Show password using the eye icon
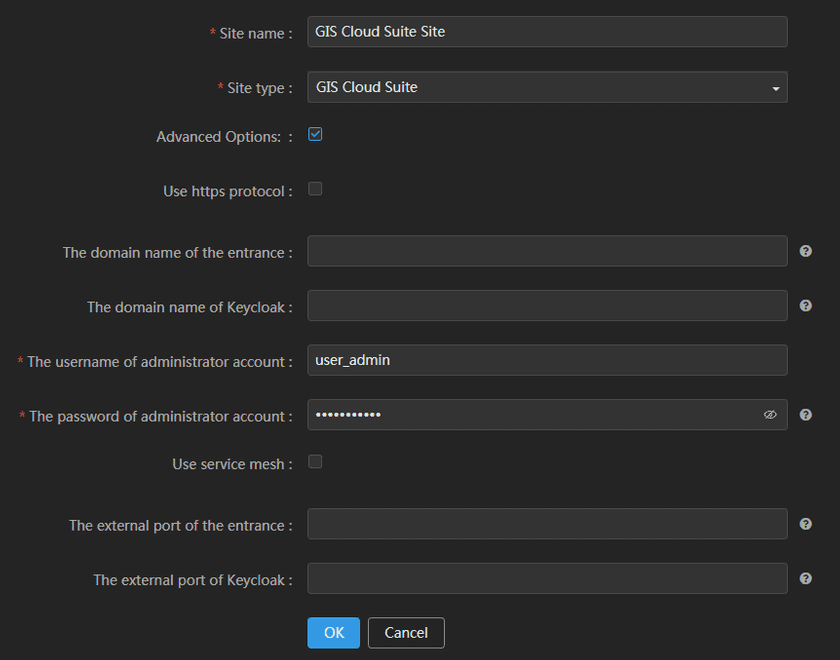This screenshot has height=660, width=840. (x=770, y=415)
